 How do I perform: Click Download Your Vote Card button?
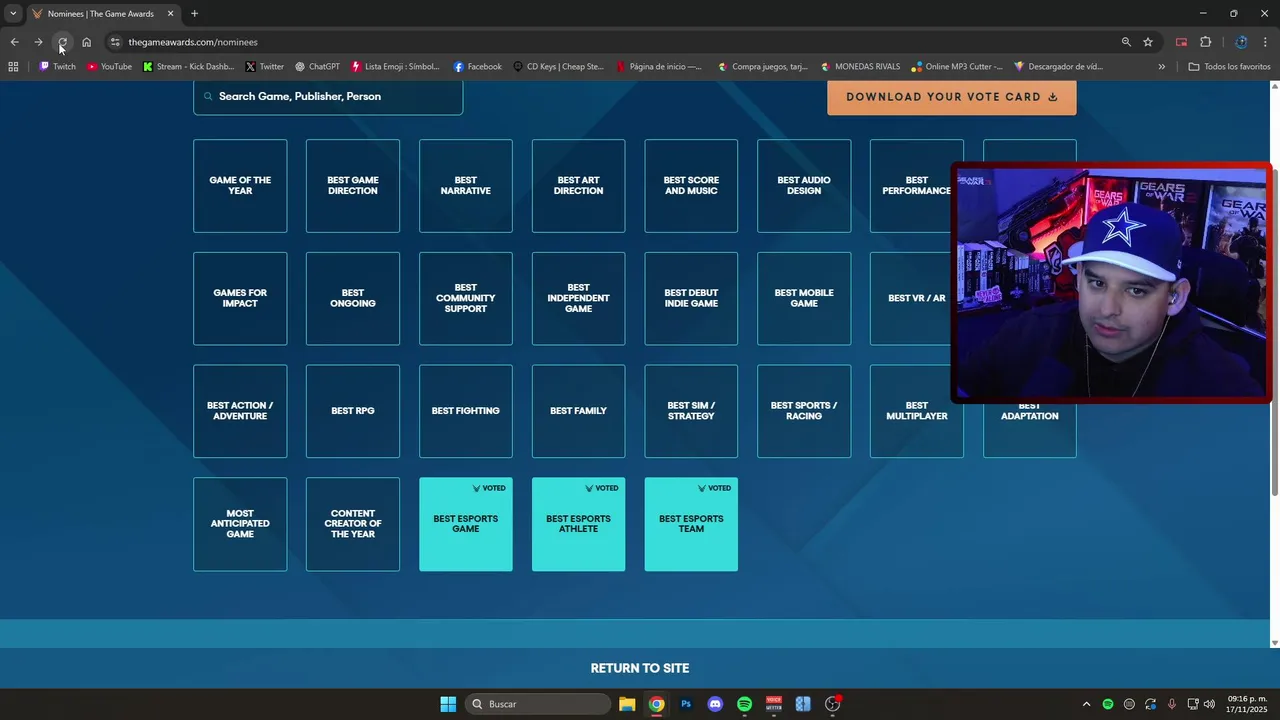[x=952, y=97]
